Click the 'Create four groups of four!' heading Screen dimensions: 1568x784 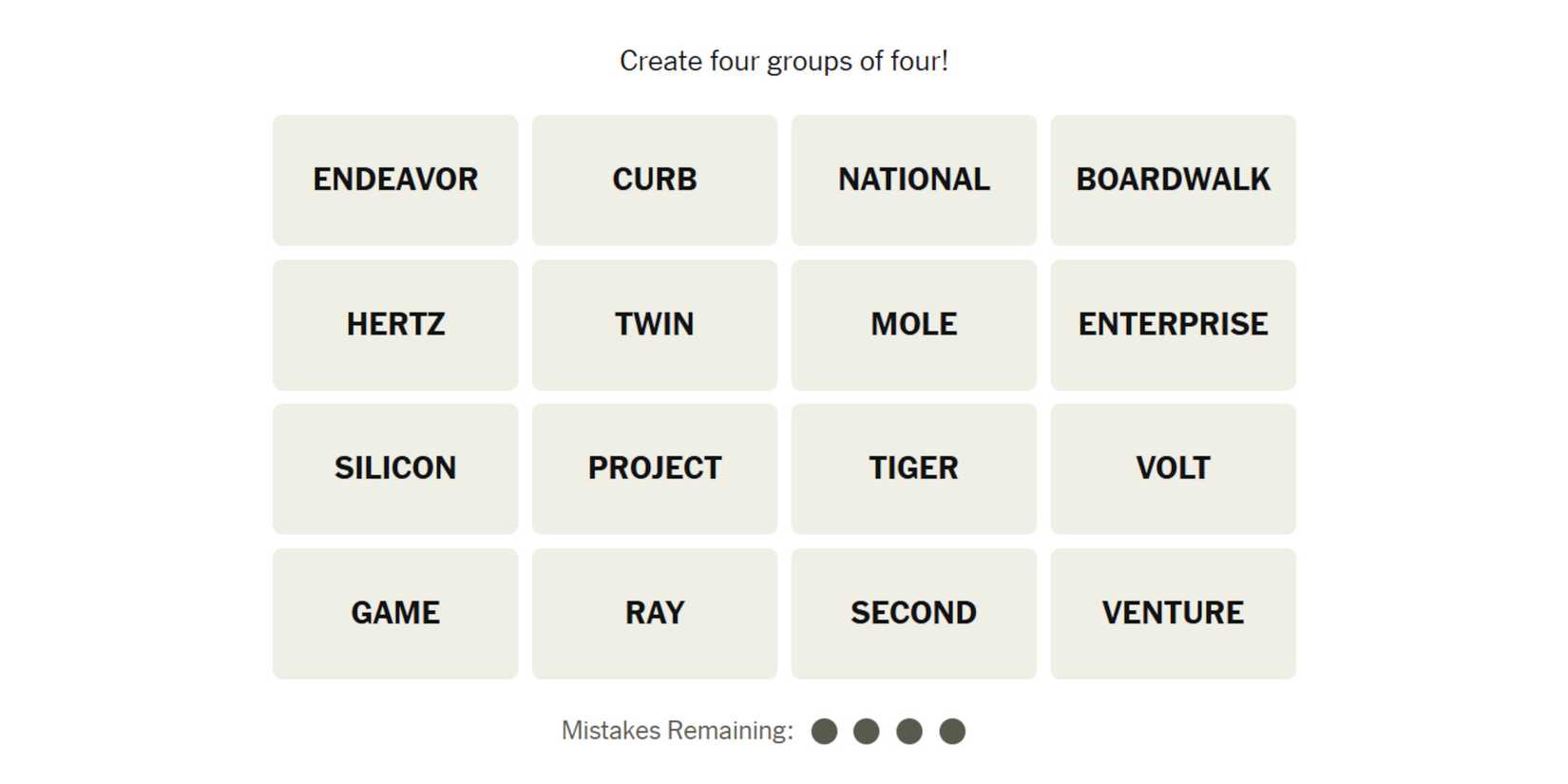pyautogui.click(x=784, y=61)
